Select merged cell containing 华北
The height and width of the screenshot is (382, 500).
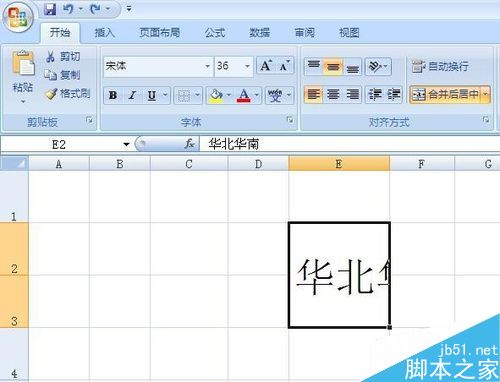(339, 275)
